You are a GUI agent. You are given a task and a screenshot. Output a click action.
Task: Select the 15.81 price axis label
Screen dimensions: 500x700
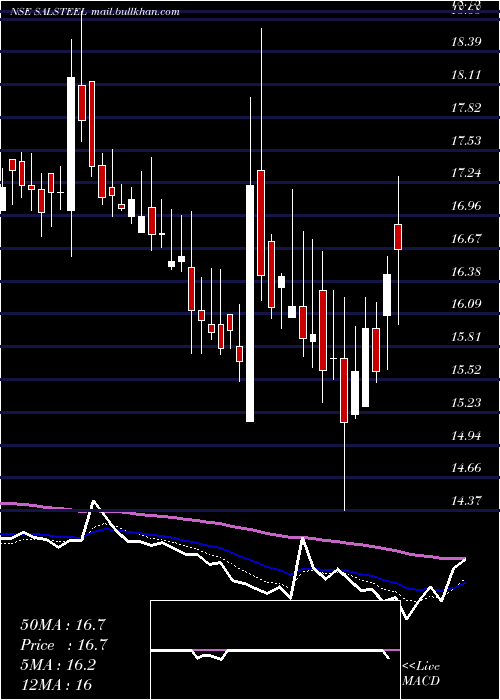[x=466, y=337]
